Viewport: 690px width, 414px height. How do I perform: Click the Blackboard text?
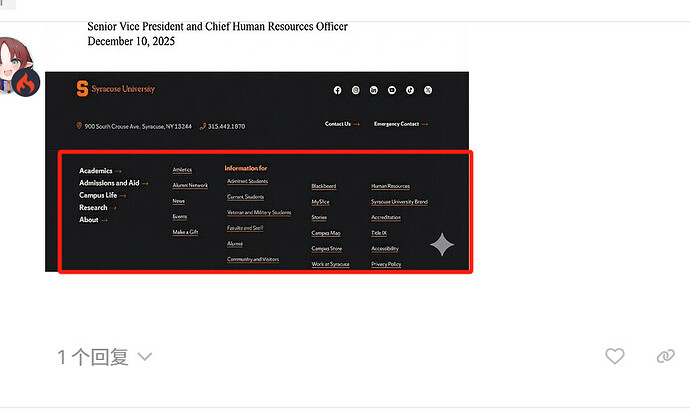(x=324, y=186)
